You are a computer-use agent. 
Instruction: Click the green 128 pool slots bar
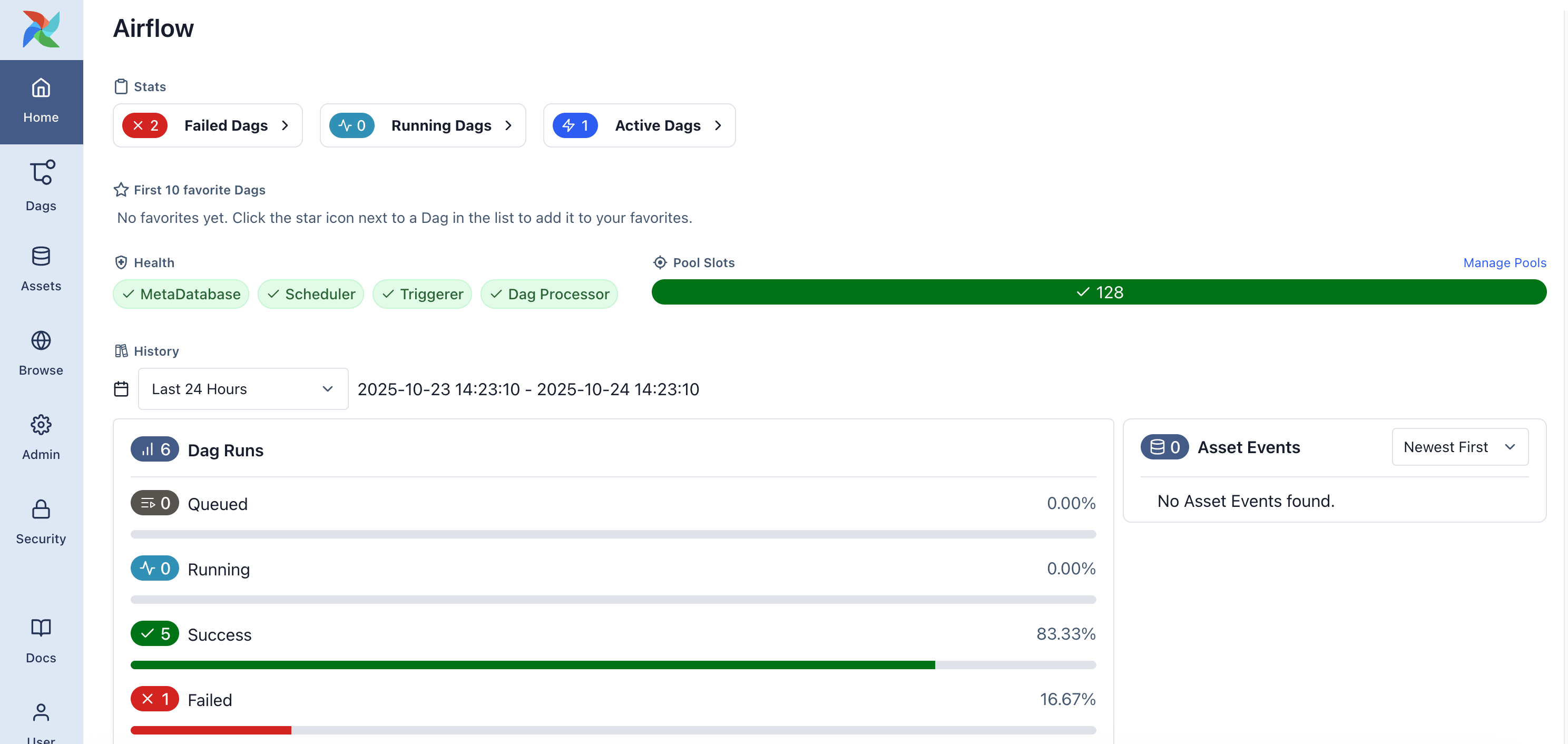1098,292
